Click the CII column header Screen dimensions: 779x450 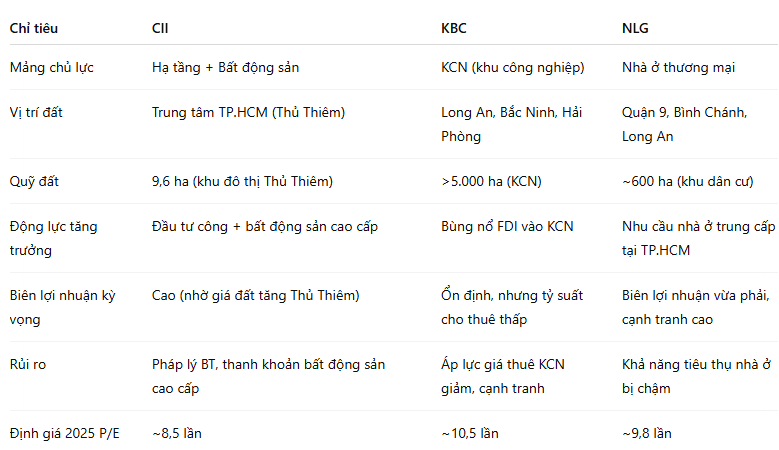coord(160,28)
